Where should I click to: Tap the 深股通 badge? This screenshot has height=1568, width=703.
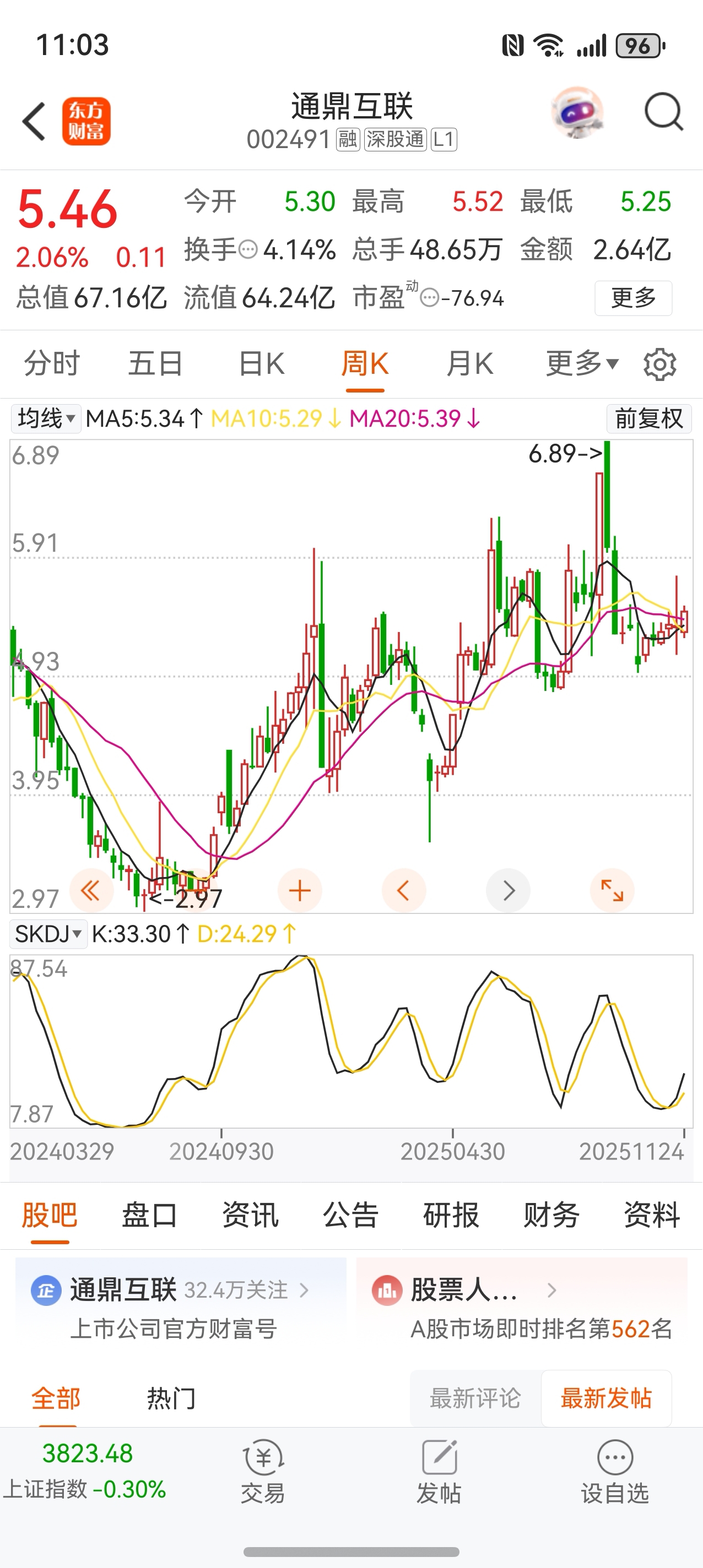[395, 139]
